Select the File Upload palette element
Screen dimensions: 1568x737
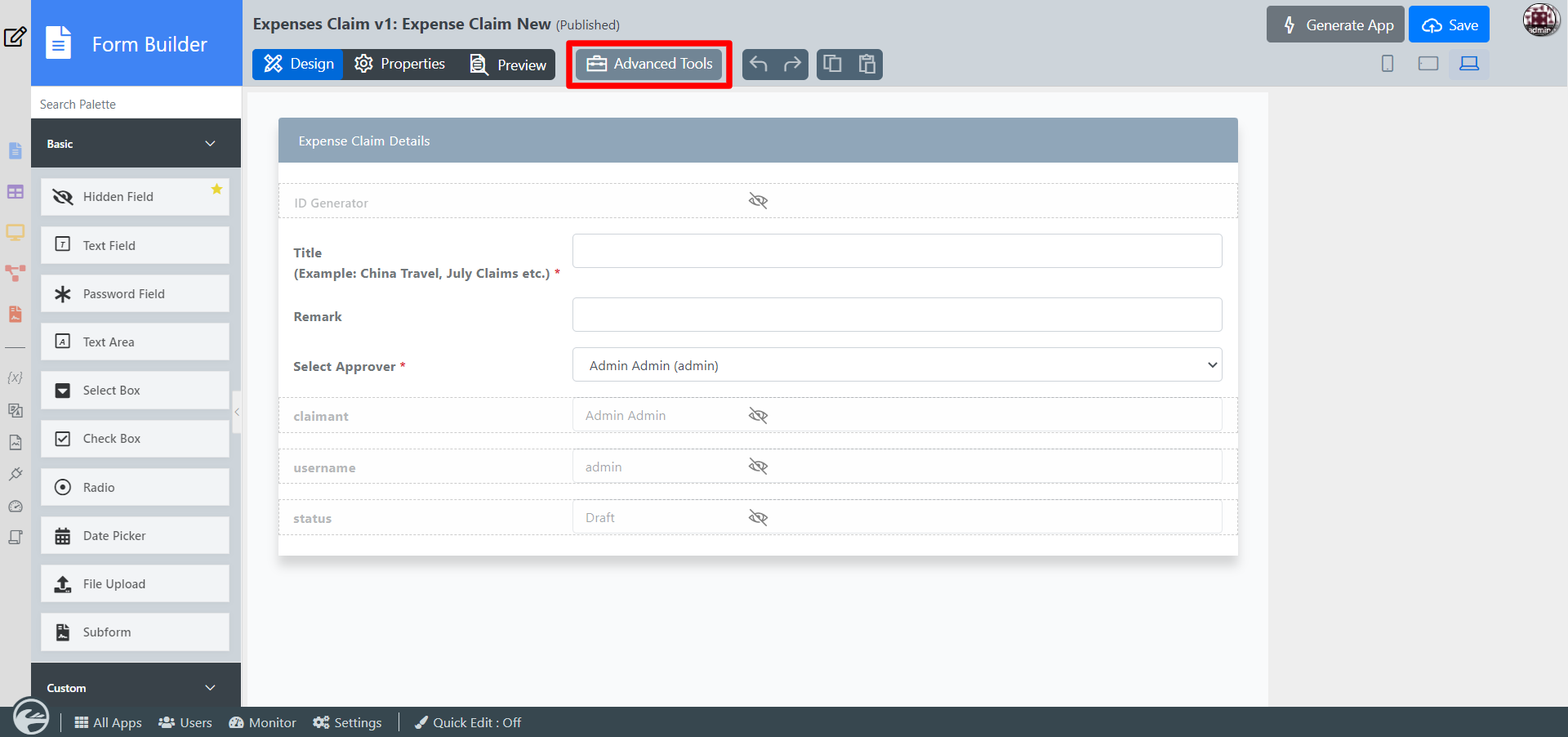[x=136, y=584]
